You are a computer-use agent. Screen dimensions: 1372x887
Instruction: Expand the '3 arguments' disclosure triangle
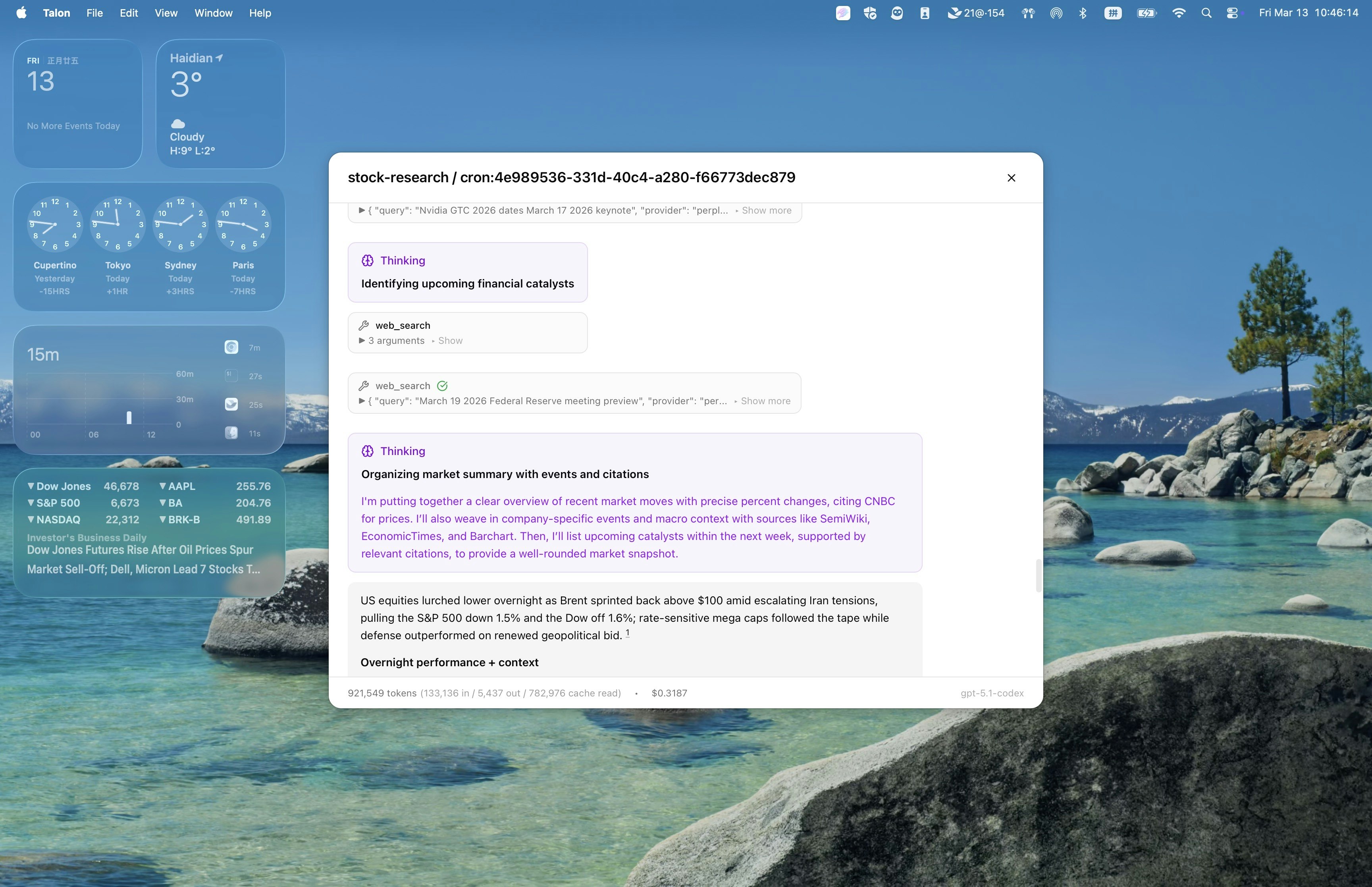362,340
